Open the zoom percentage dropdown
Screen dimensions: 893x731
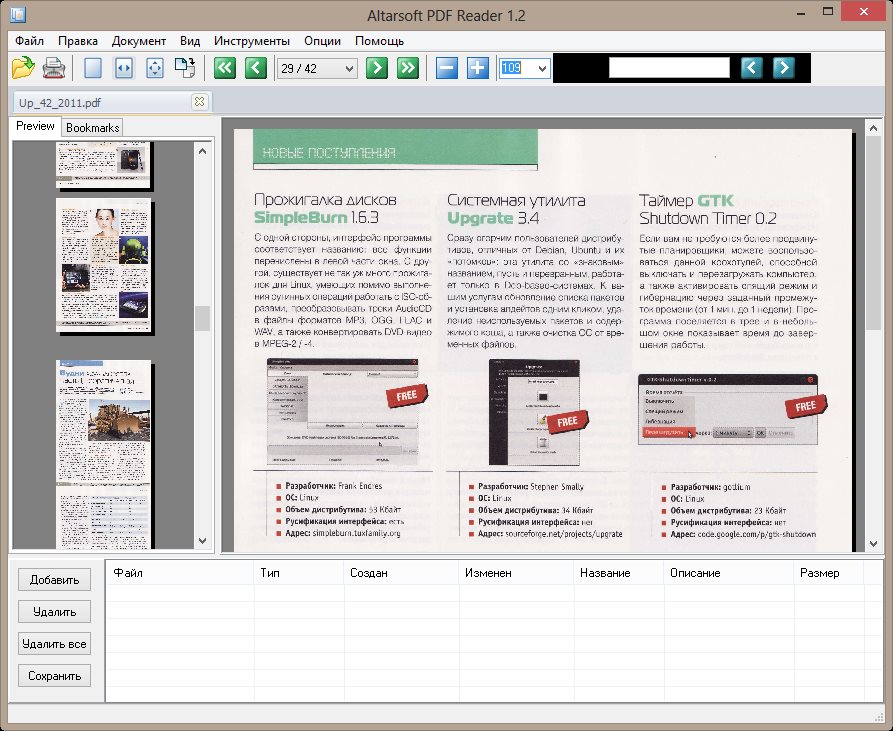(x=542, y=68)
